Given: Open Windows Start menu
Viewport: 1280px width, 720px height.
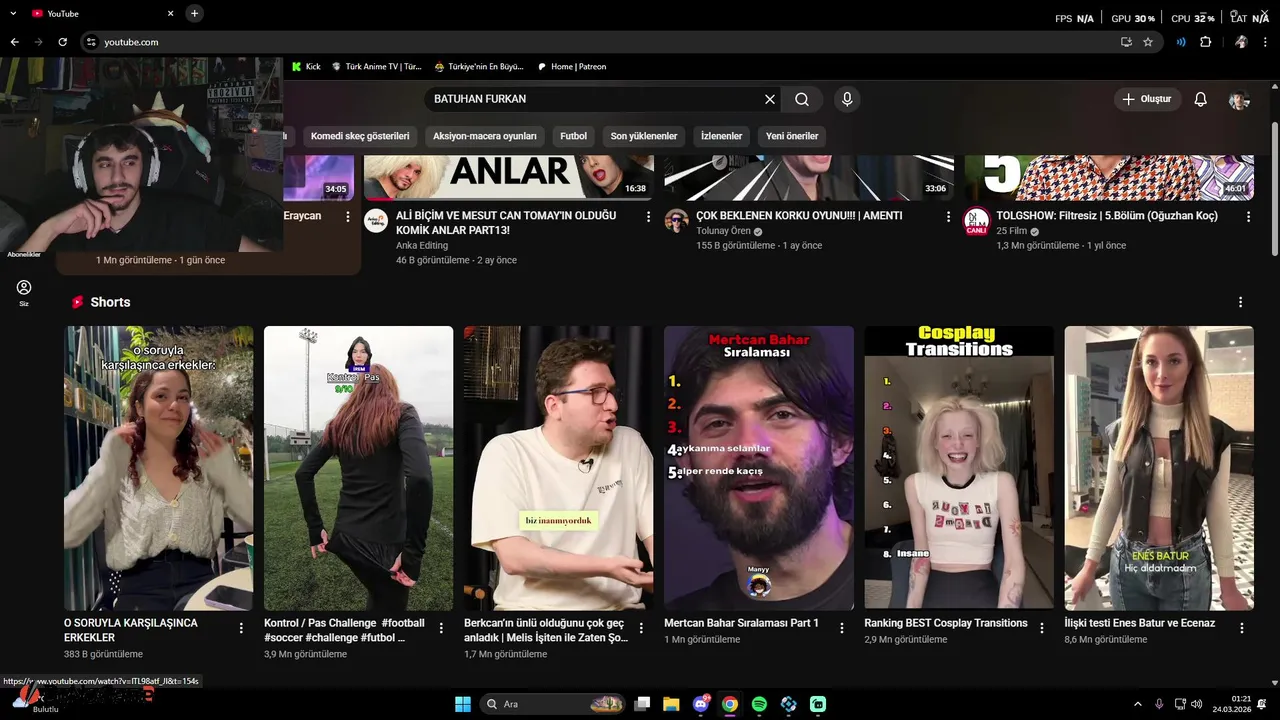Looking at the screenshot, I should point(463,704).
